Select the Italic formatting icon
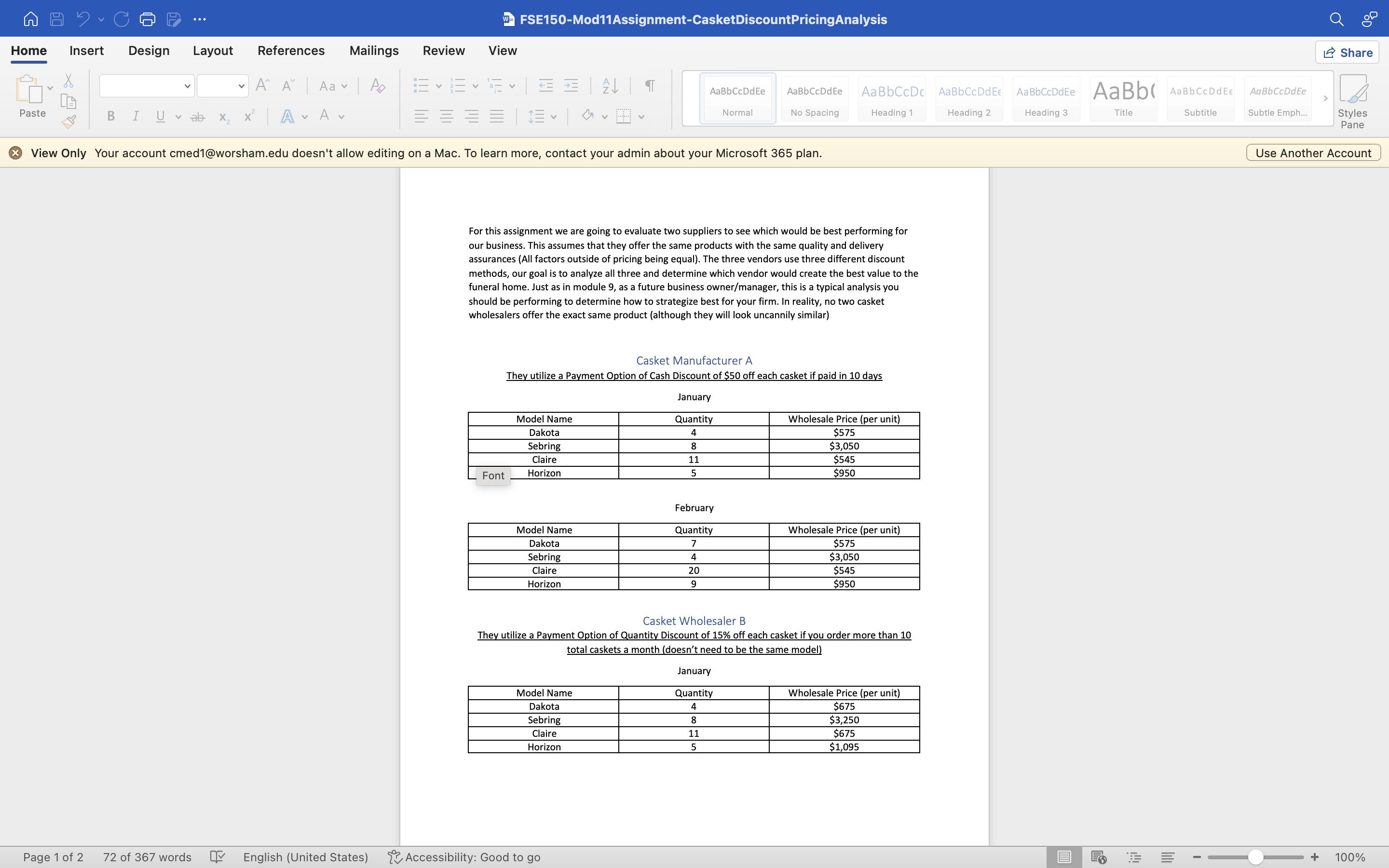Screen dimensions: 1389x868 pyautogui.click(x=135, y=117)
